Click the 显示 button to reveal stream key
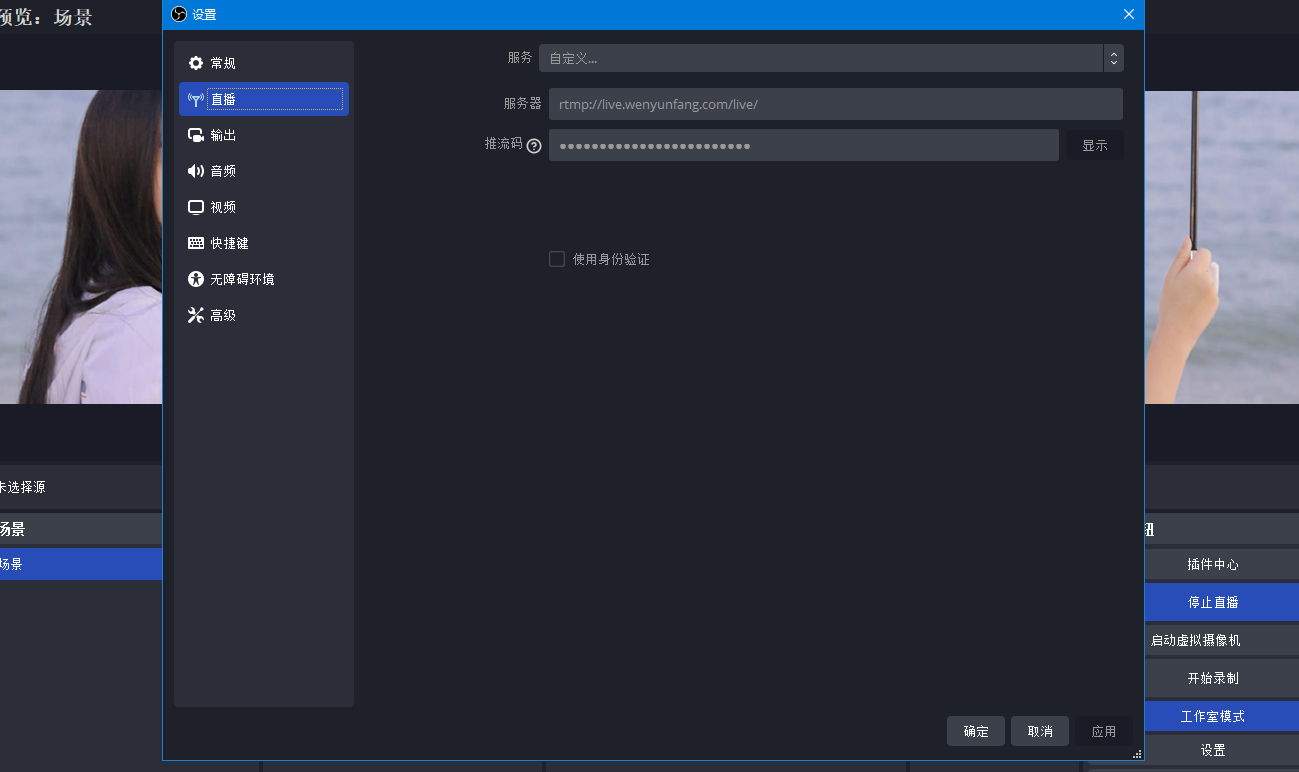This screenshot has height=772, width=1299. pos(1094,145)
